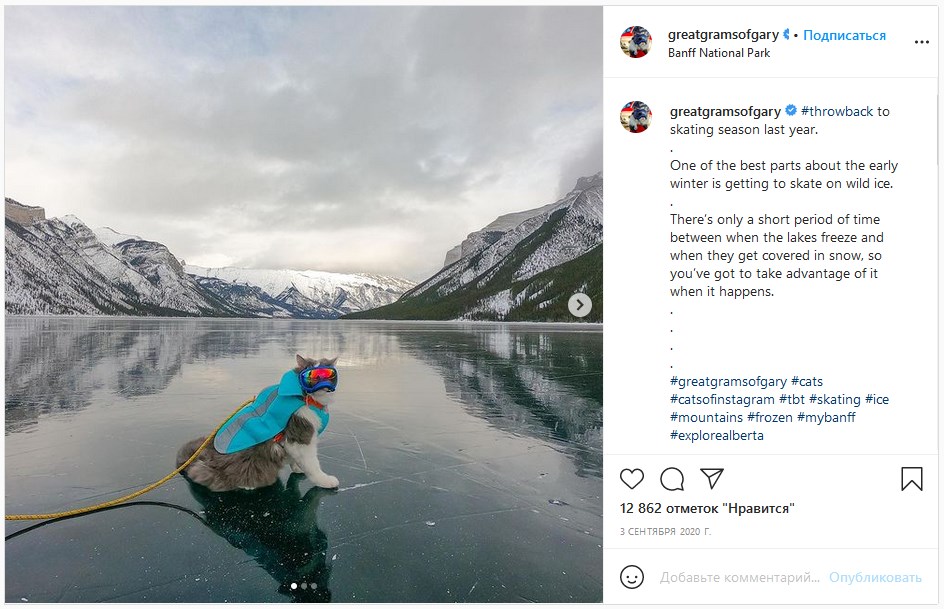944x609 pixels.
Task: Save post with the bookmark icon
Action: point(911,479)
